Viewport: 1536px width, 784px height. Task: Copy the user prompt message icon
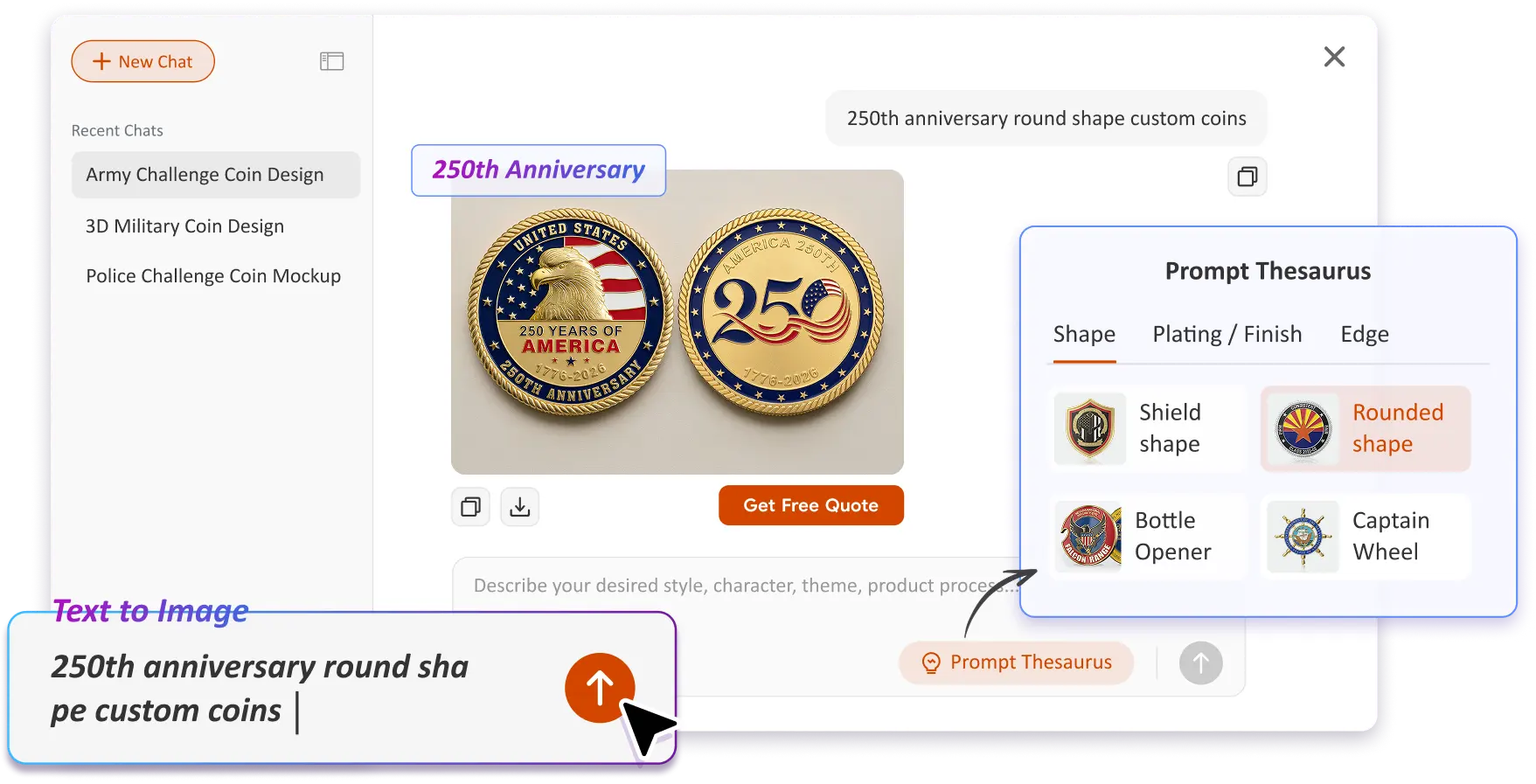[x=1248, y=177]
